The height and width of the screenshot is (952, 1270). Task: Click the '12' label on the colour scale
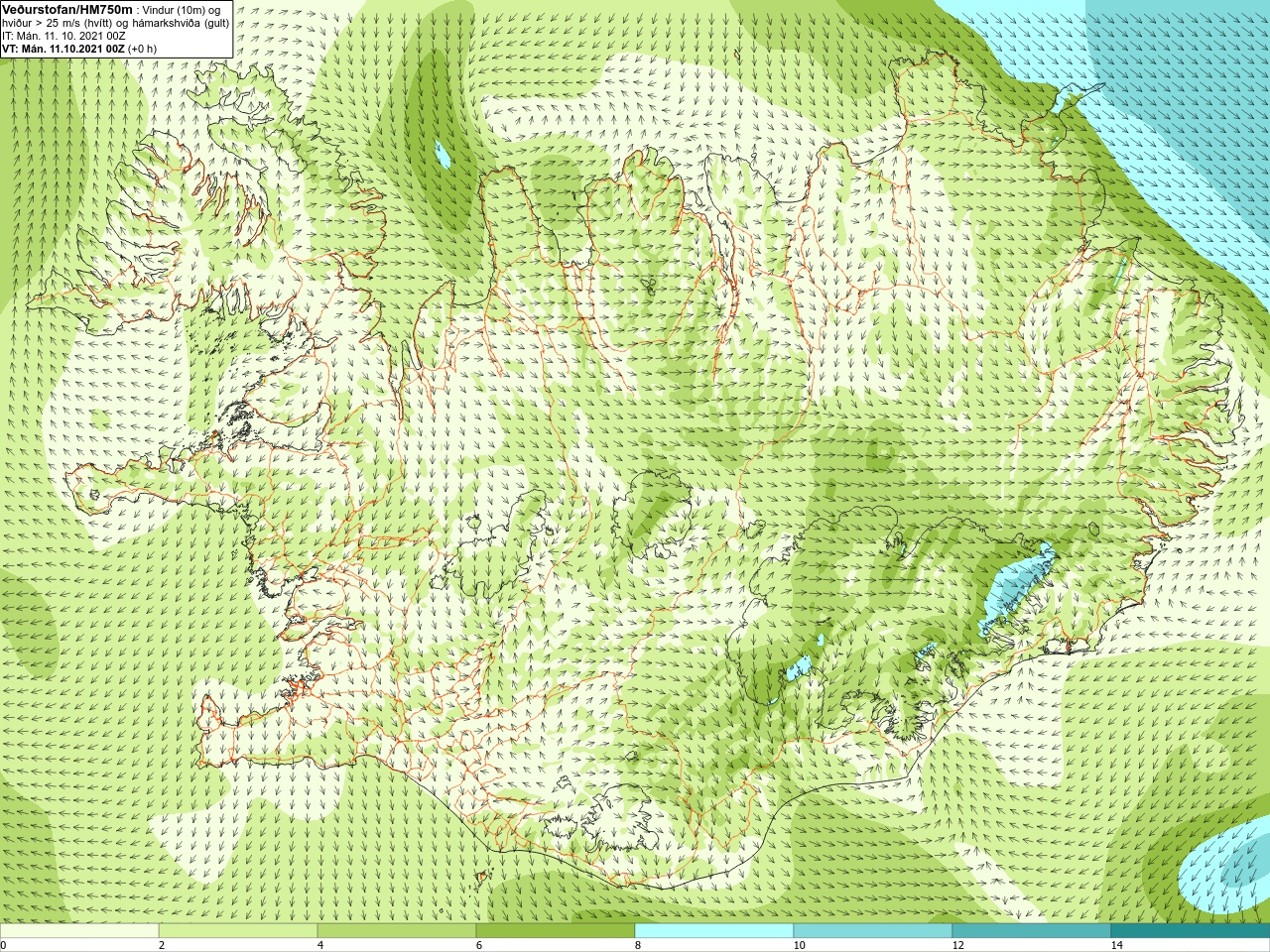(957, 945)
